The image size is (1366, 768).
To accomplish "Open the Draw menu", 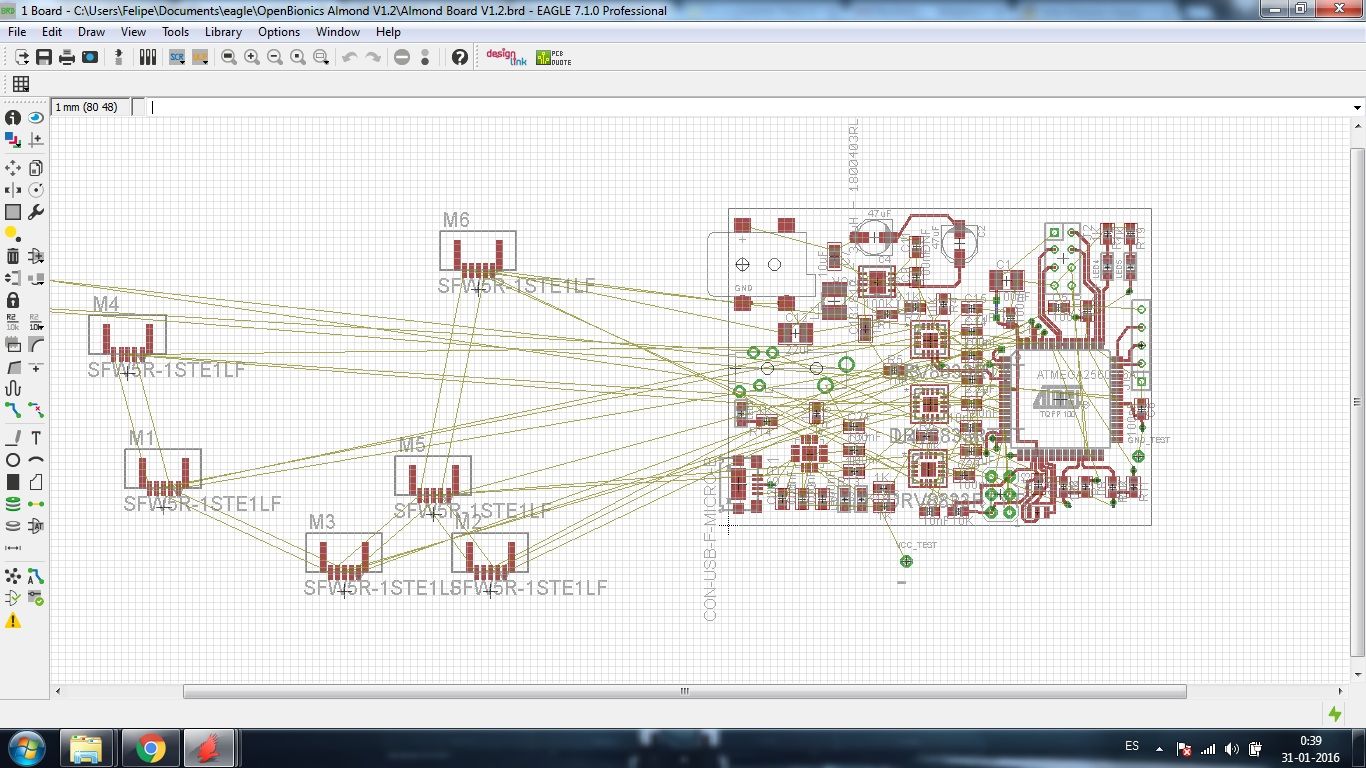I will 91,32.
